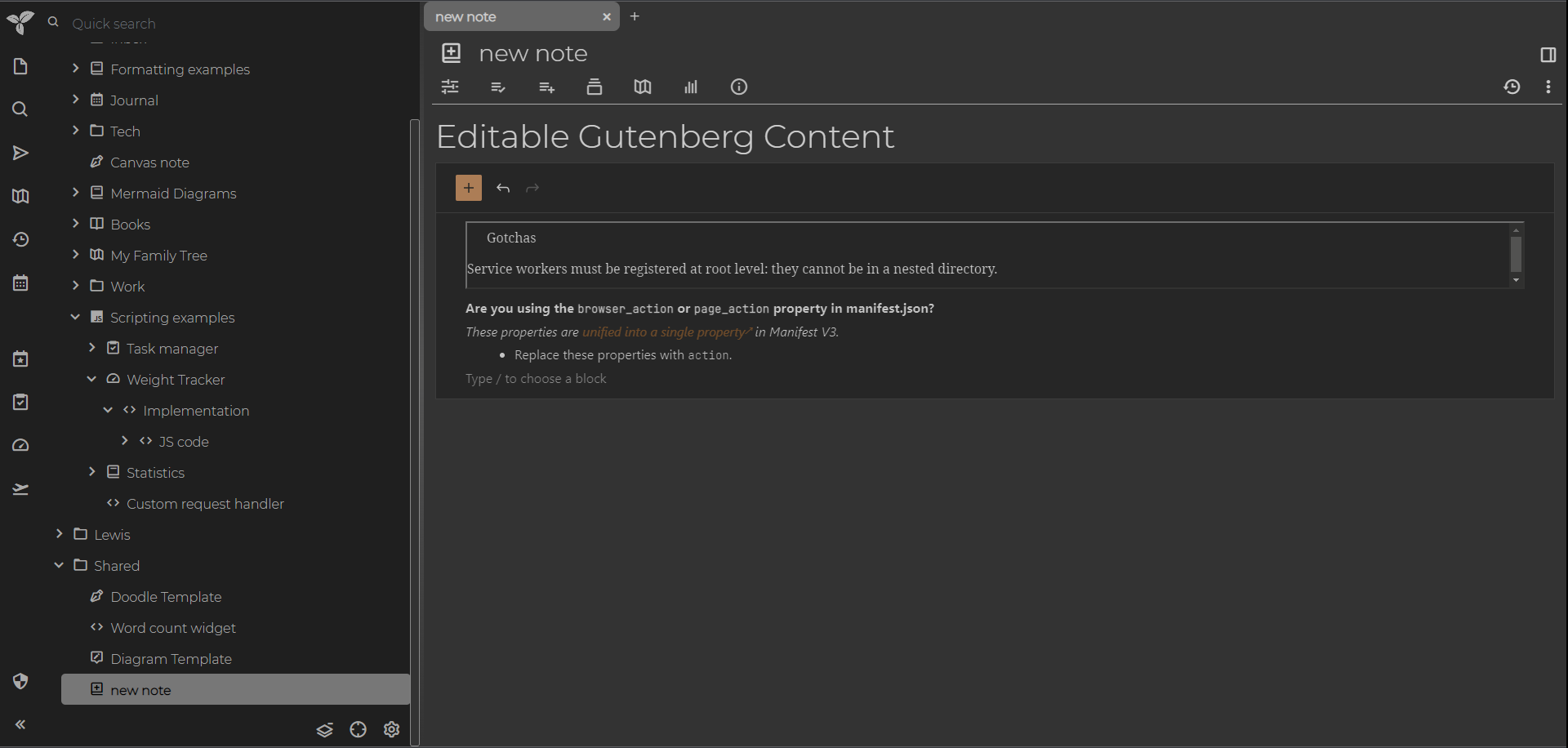The width and height of the screenshot is (1568, 748).
Task: Click the Note map icon in ribbon
Action: click(642, 87)
